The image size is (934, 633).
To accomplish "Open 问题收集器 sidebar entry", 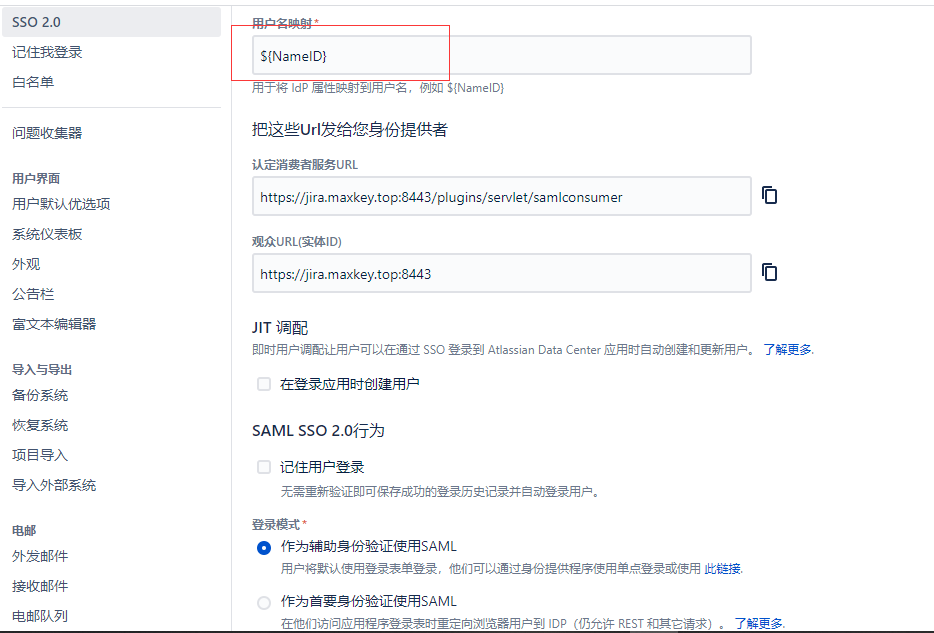I will click(47, 133).
